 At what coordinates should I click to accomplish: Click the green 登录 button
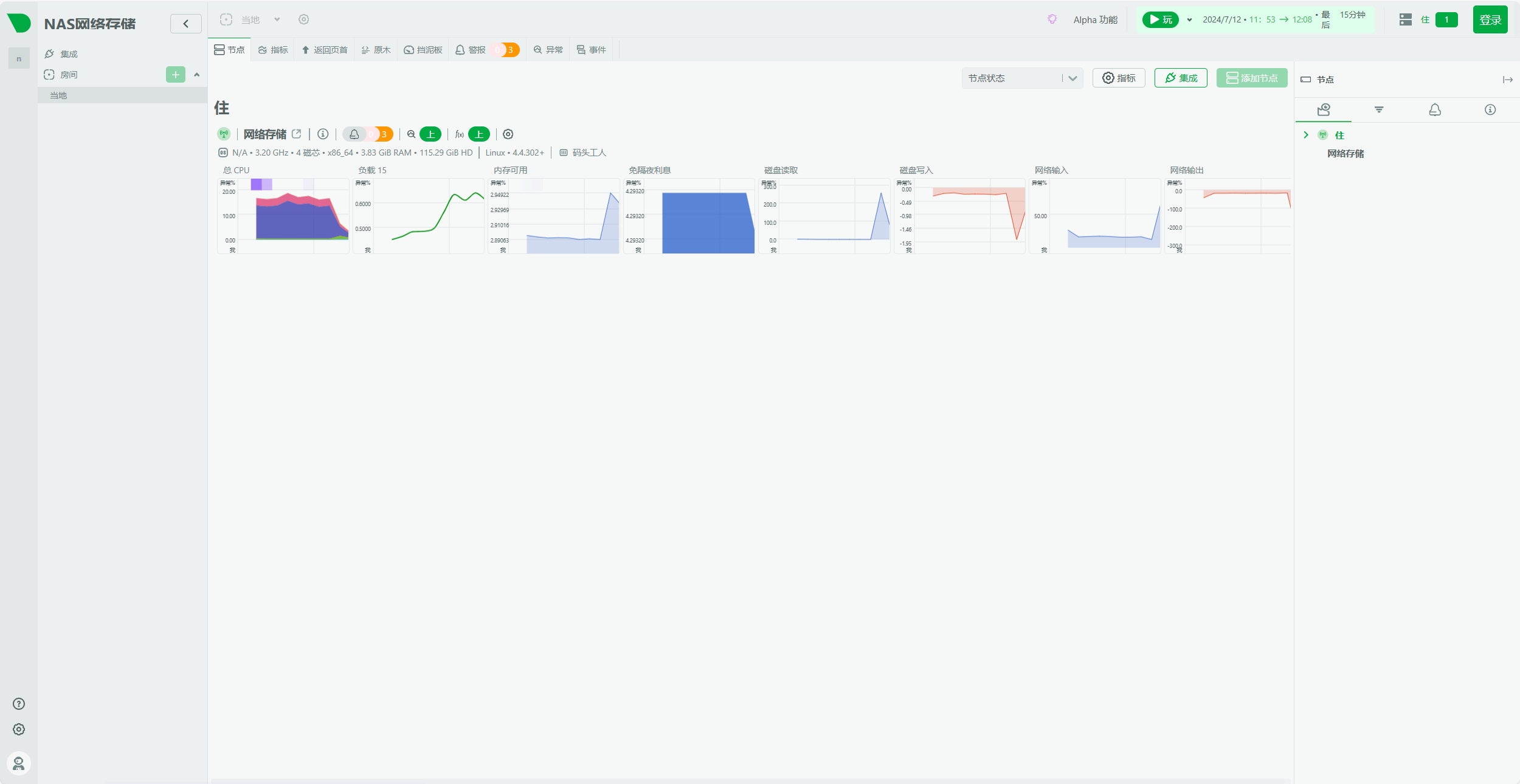tap(1490, 20)
